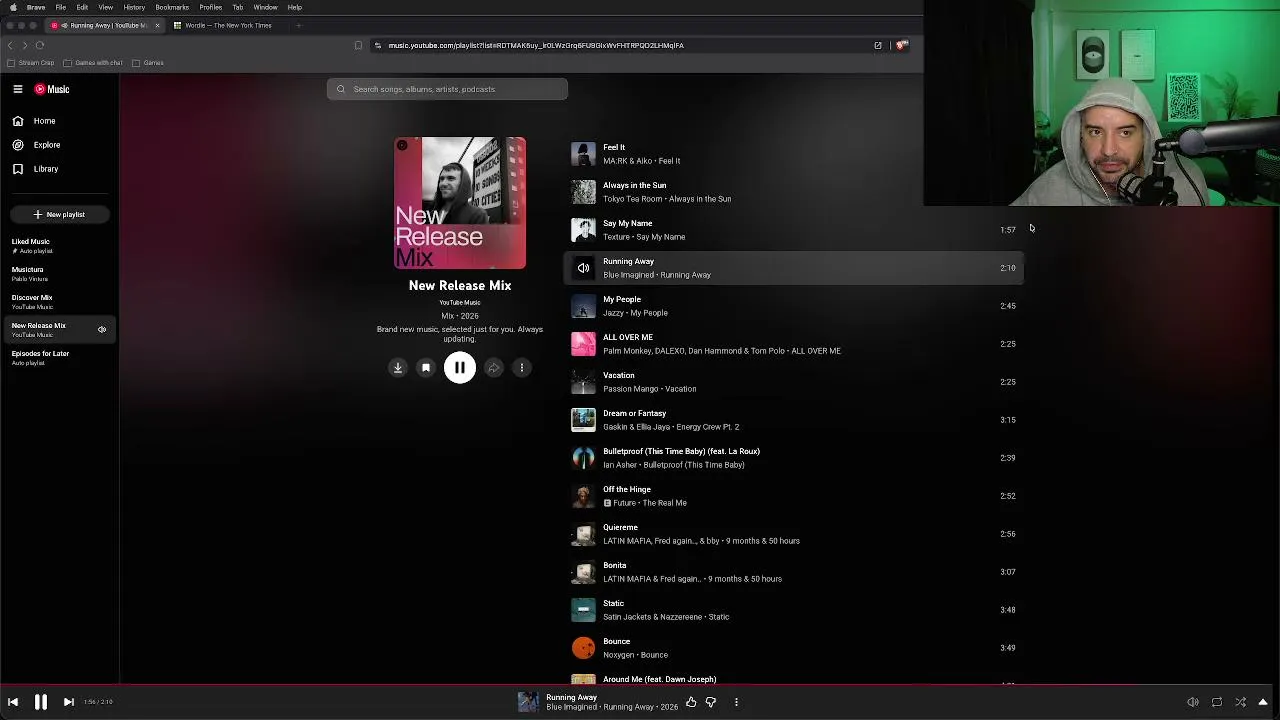1280x720 pixels.
Task: Like the current song with thumbs up
Action: 691,702
